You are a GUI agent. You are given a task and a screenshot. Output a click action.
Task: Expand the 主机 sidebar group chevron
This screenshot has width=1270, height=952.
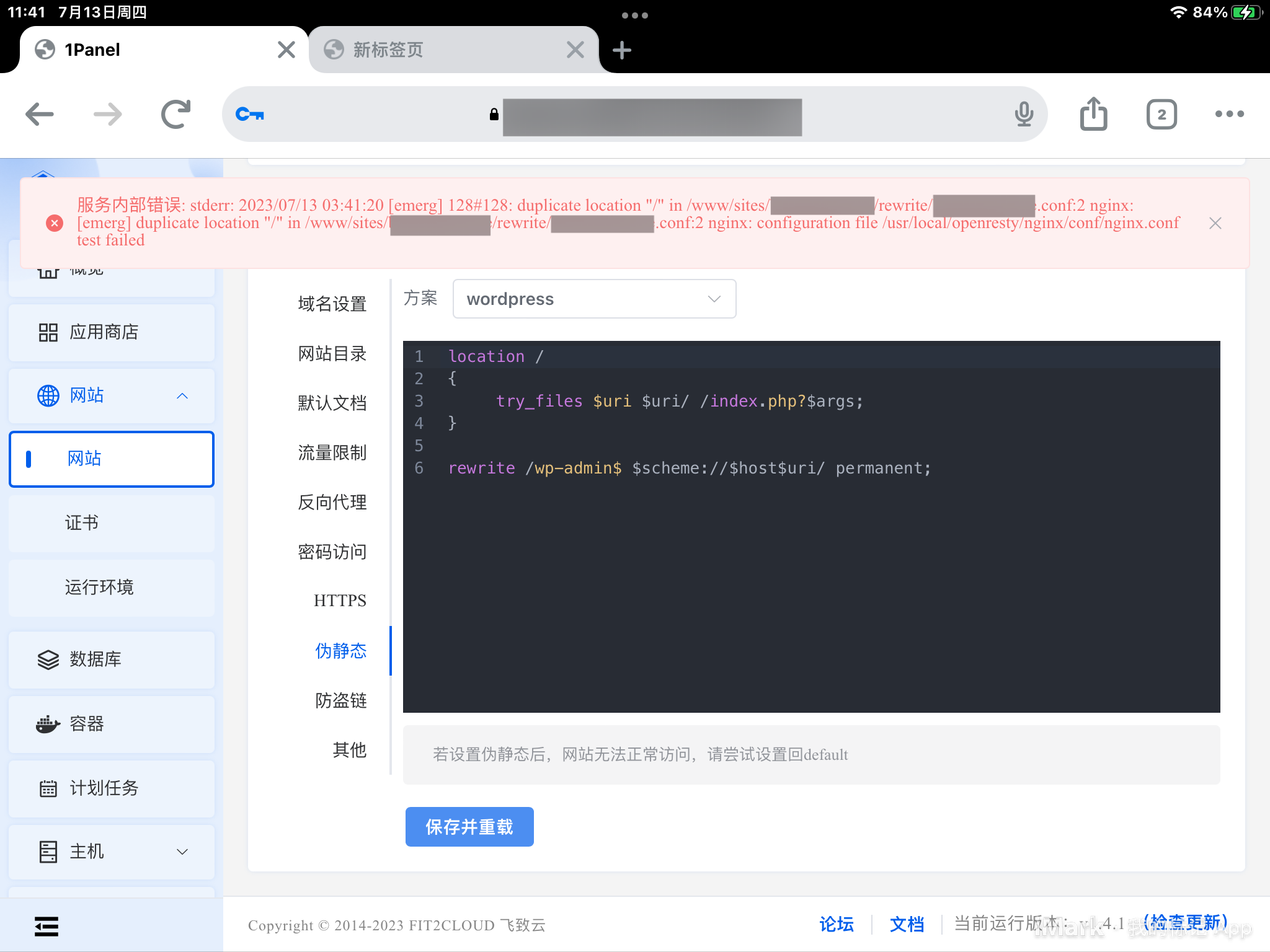click(182, 852)
